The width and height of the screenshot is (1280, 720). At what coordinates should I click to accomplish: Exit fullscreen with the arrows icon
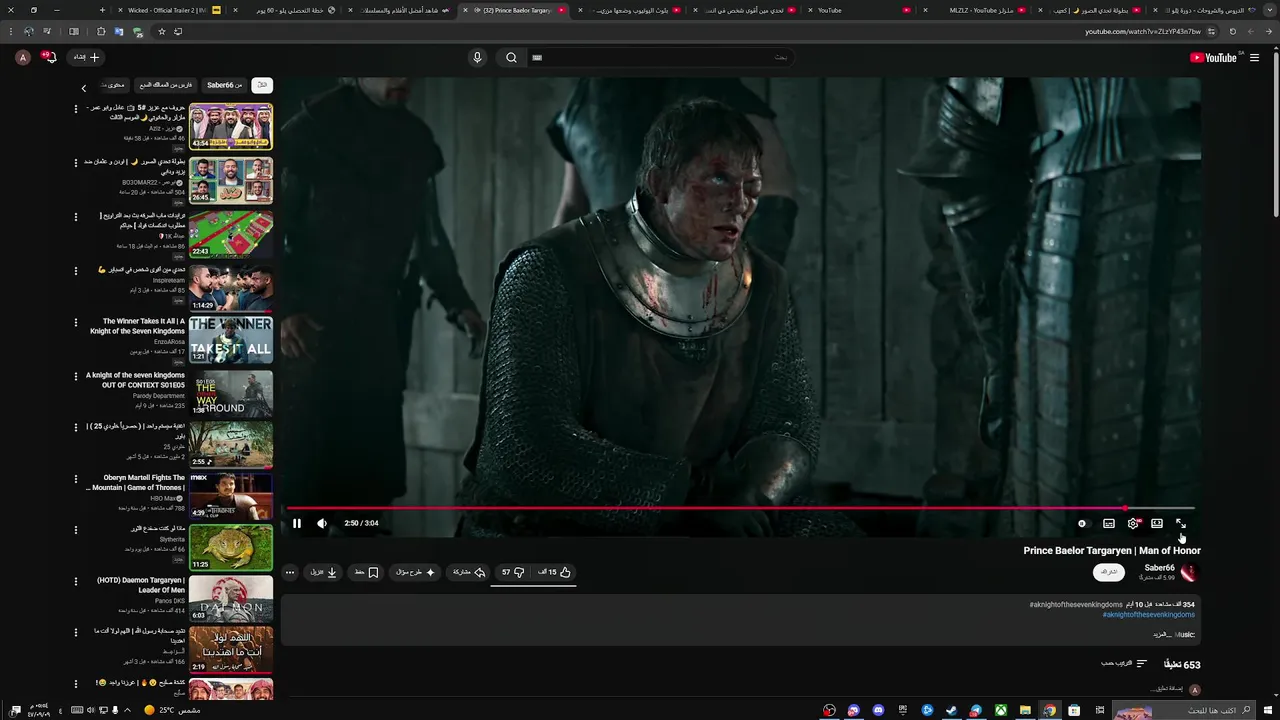coord(1181,523)
